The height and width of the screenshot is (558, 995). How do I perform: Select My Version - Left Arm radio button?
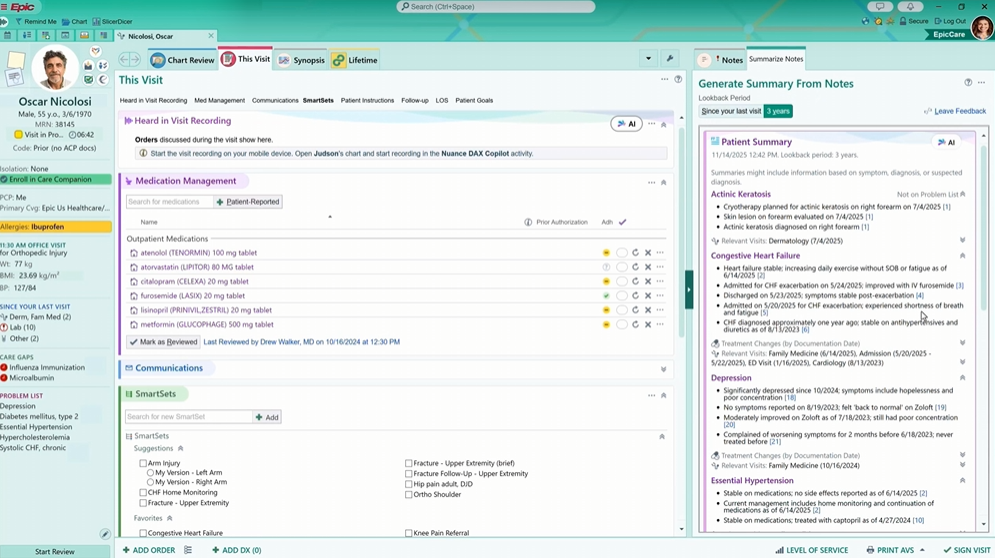[151, 473]
